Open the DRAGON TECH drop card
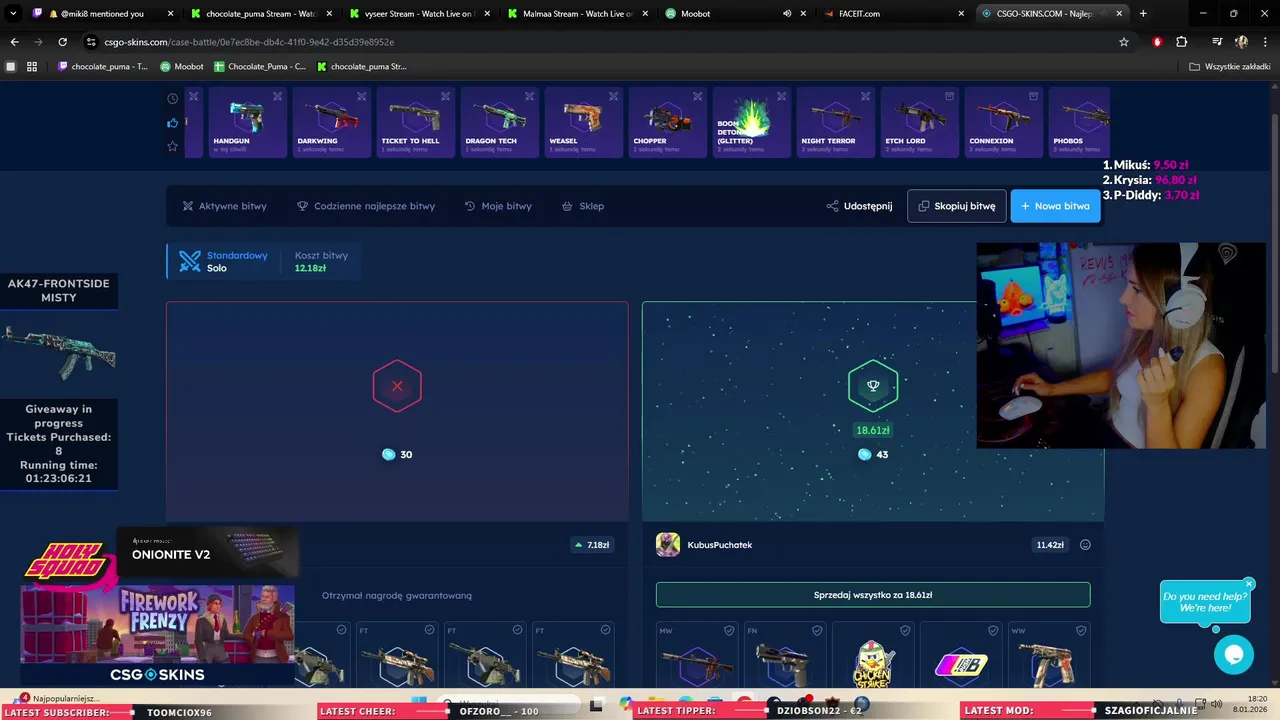1280x720 pixels. [x=499, y=122]
